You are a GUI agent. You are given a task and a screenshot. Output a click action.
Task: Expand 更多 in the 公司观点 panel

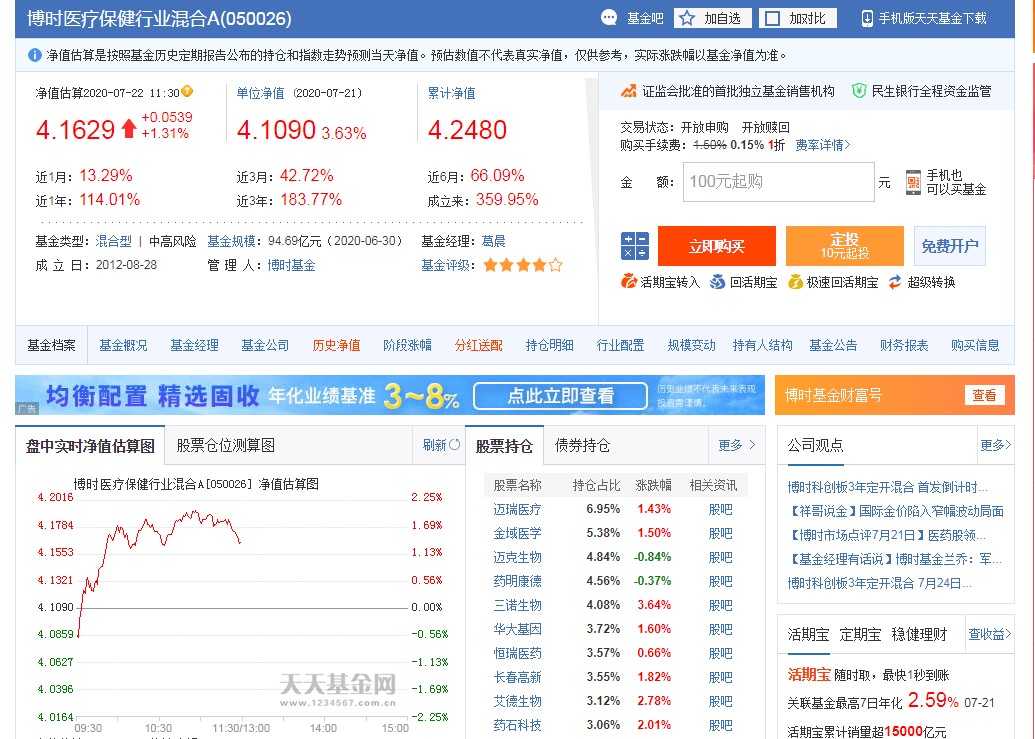[994, 444]
